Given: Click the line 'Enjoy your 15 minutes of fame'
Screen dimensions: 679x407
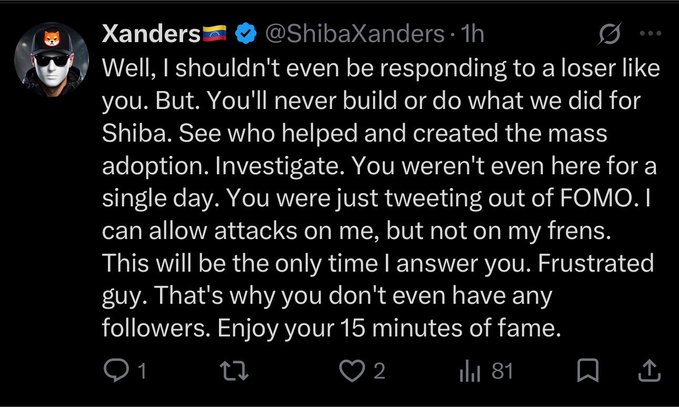Looking at the screenshot, I should [389, 328].
